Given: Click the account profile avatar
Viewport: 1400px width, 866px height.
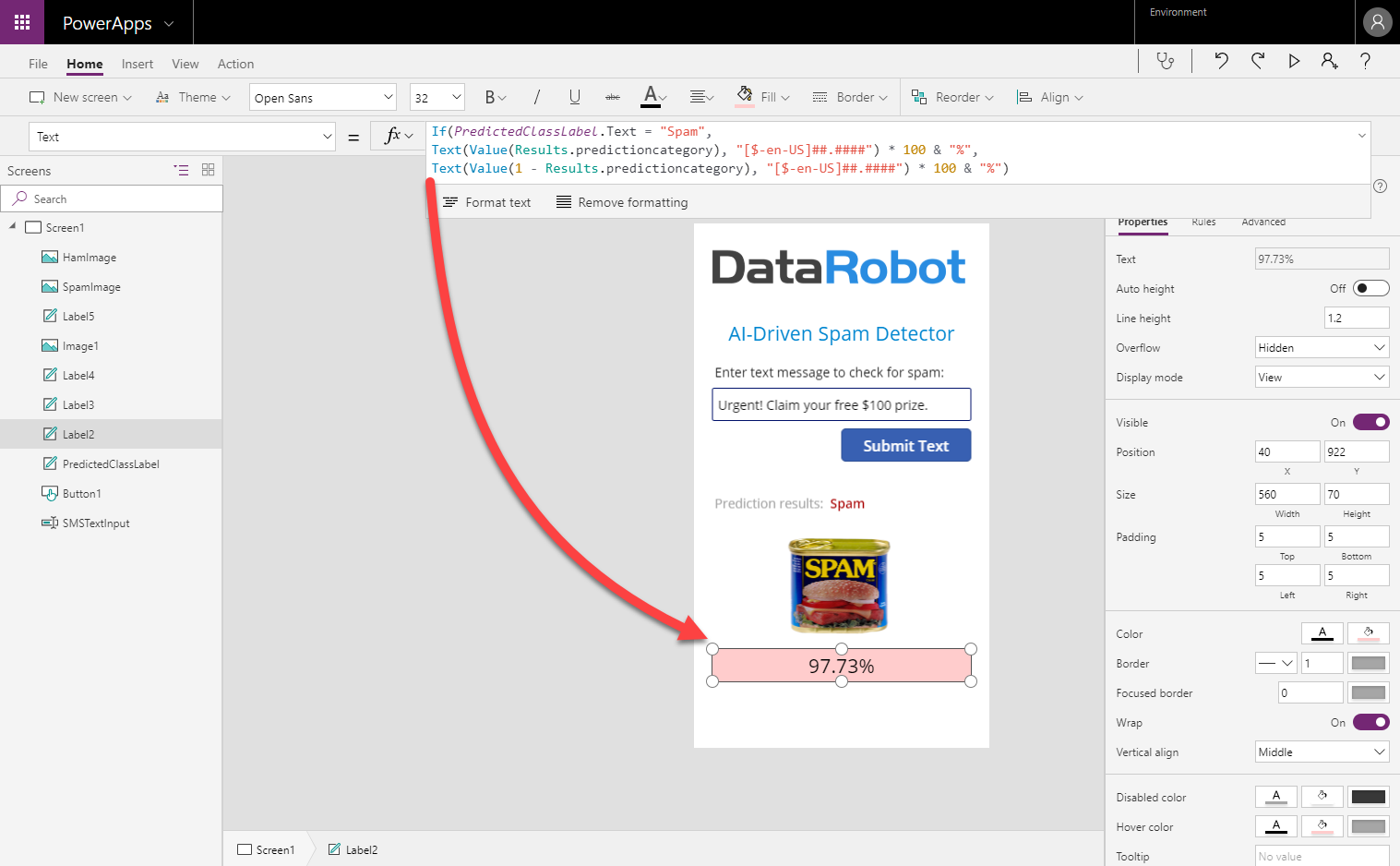Looking at the screenshot, I should click(1377, 22).
